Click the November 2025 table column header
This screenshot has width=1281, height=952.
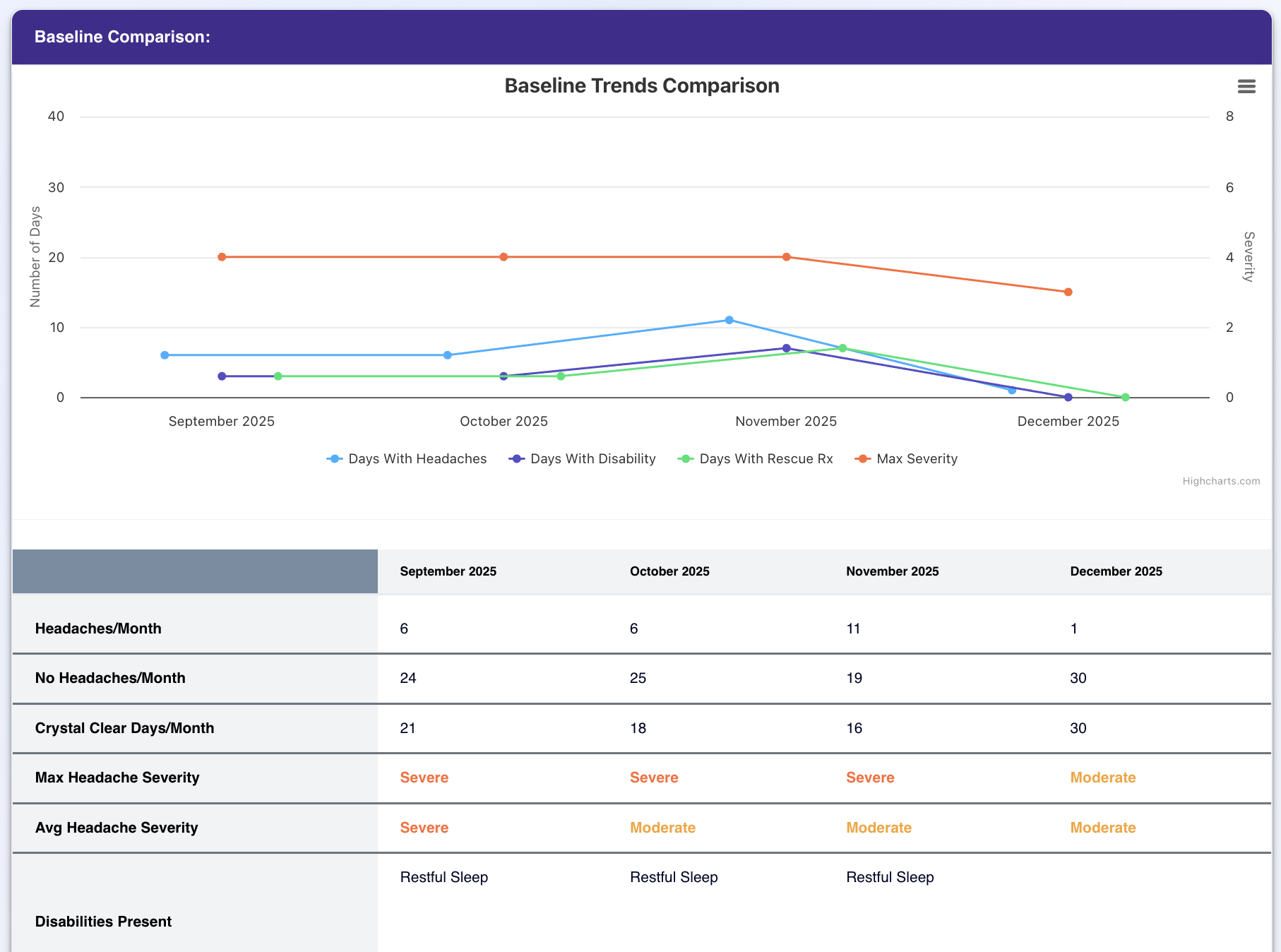pos(893,571)
